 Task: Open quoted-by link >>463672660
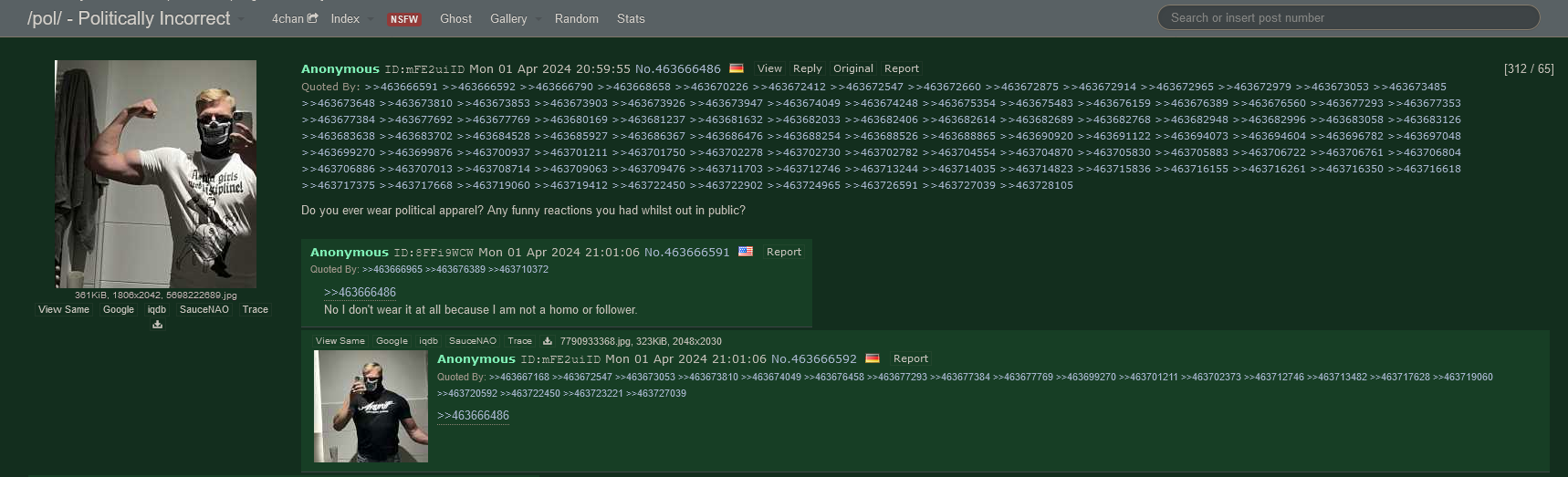pyautogui.click(x=945, y=87)
